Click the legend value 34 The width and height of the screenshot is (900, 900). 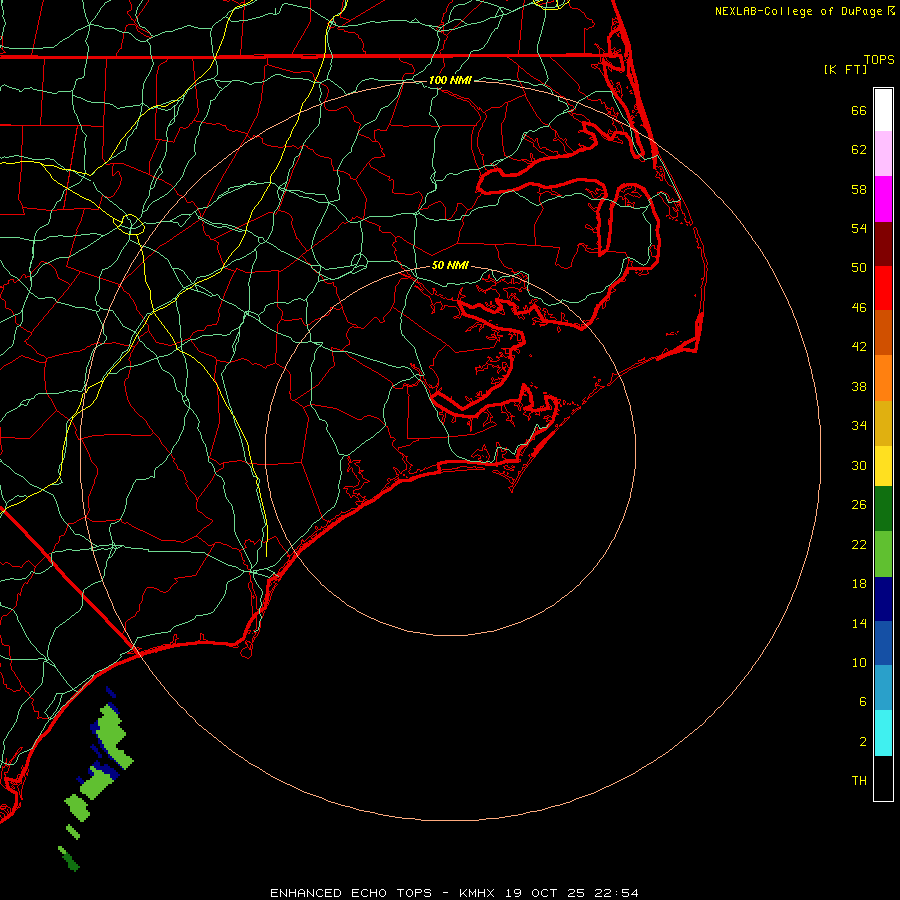tap(859, 426)
